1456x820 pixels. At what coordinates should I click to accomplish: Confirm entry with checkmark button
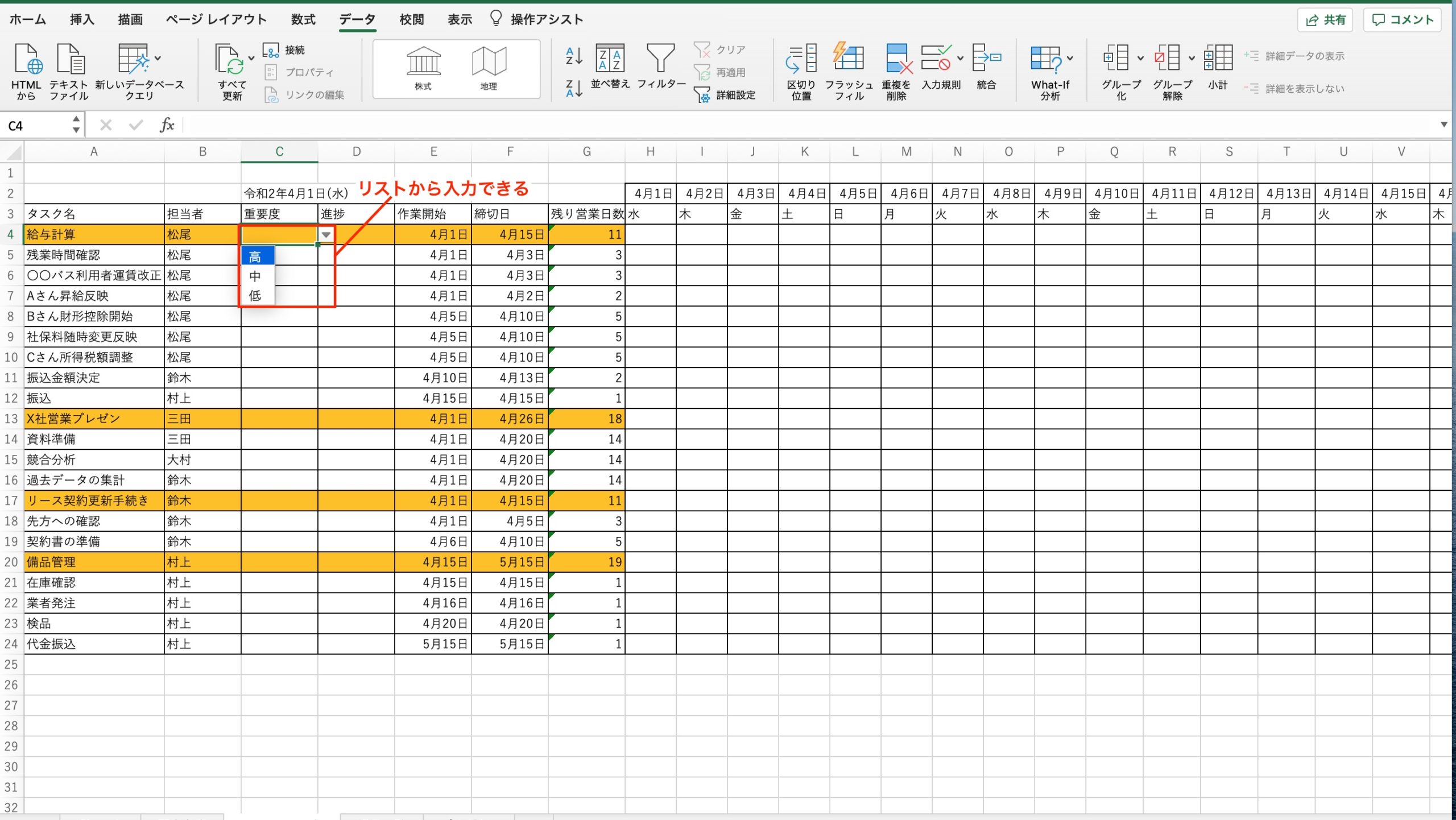tap(136, 125)
